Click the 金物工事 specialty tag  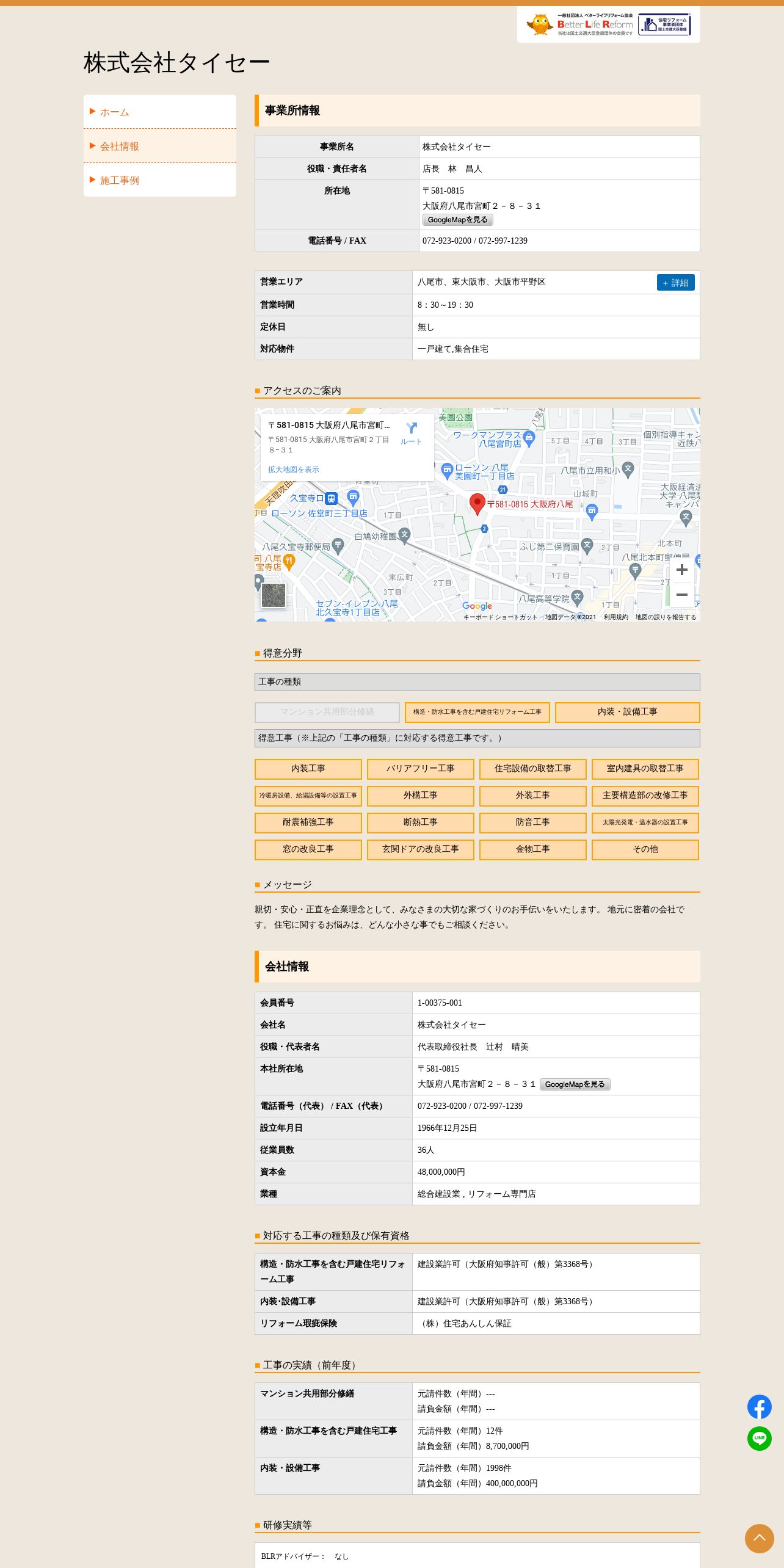[533, 849]
